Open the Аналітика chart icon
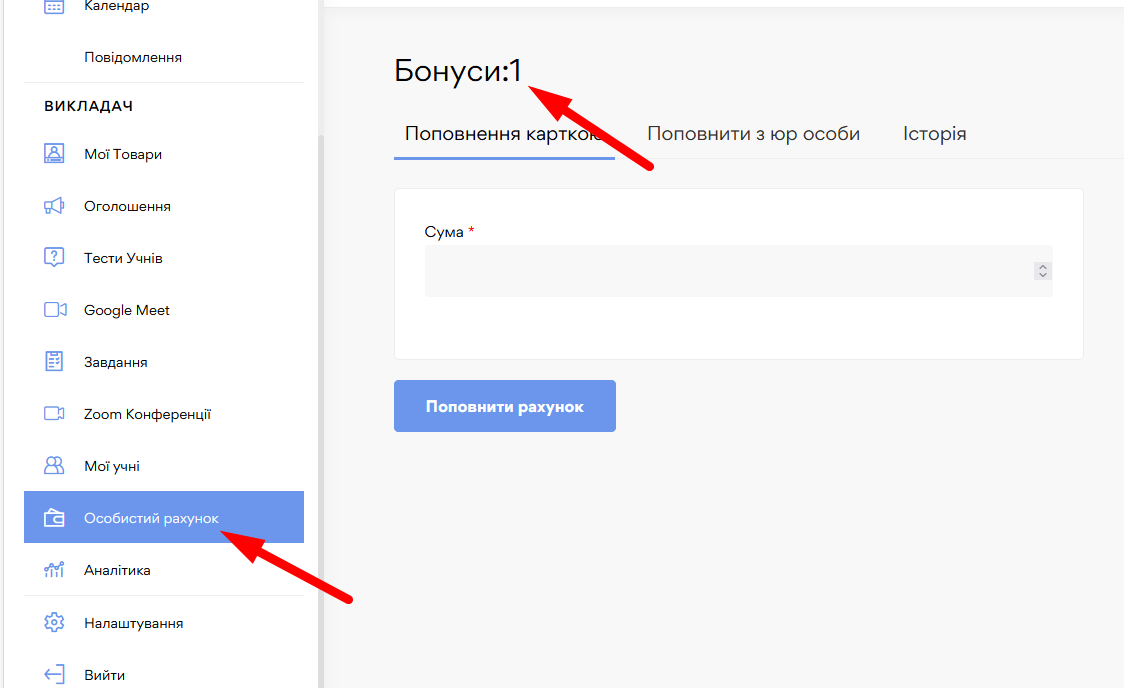 [54, 570]
